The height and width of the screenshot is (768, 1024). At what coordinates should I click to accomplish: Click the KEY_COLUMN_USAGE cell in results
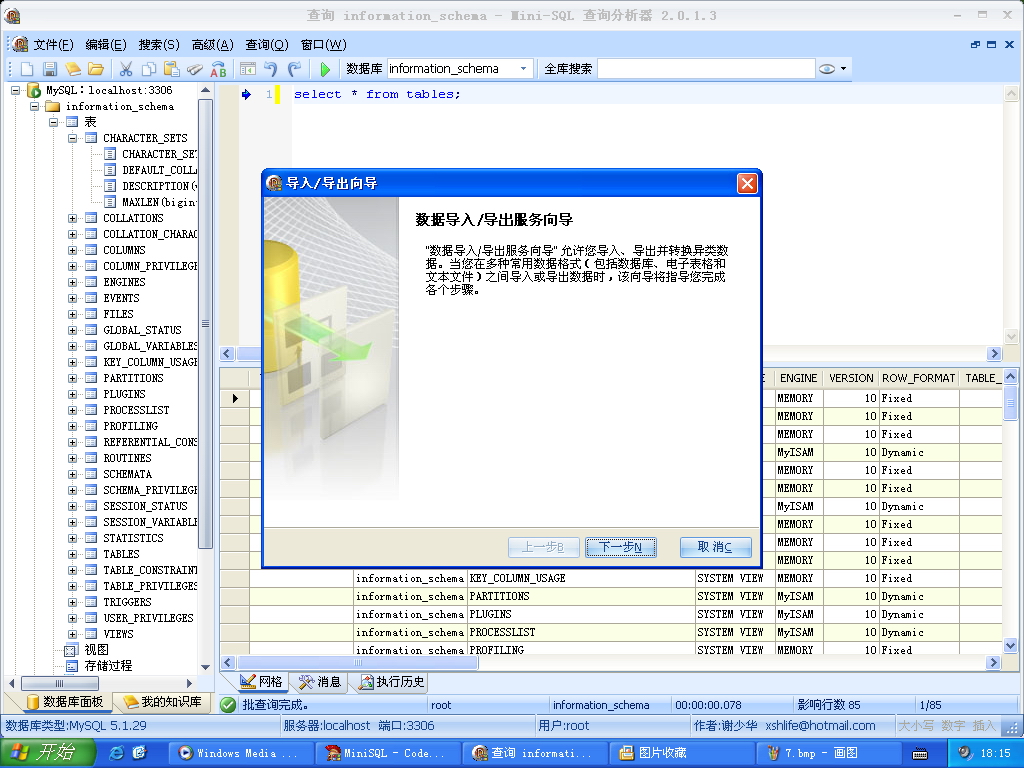click(581, 579)
